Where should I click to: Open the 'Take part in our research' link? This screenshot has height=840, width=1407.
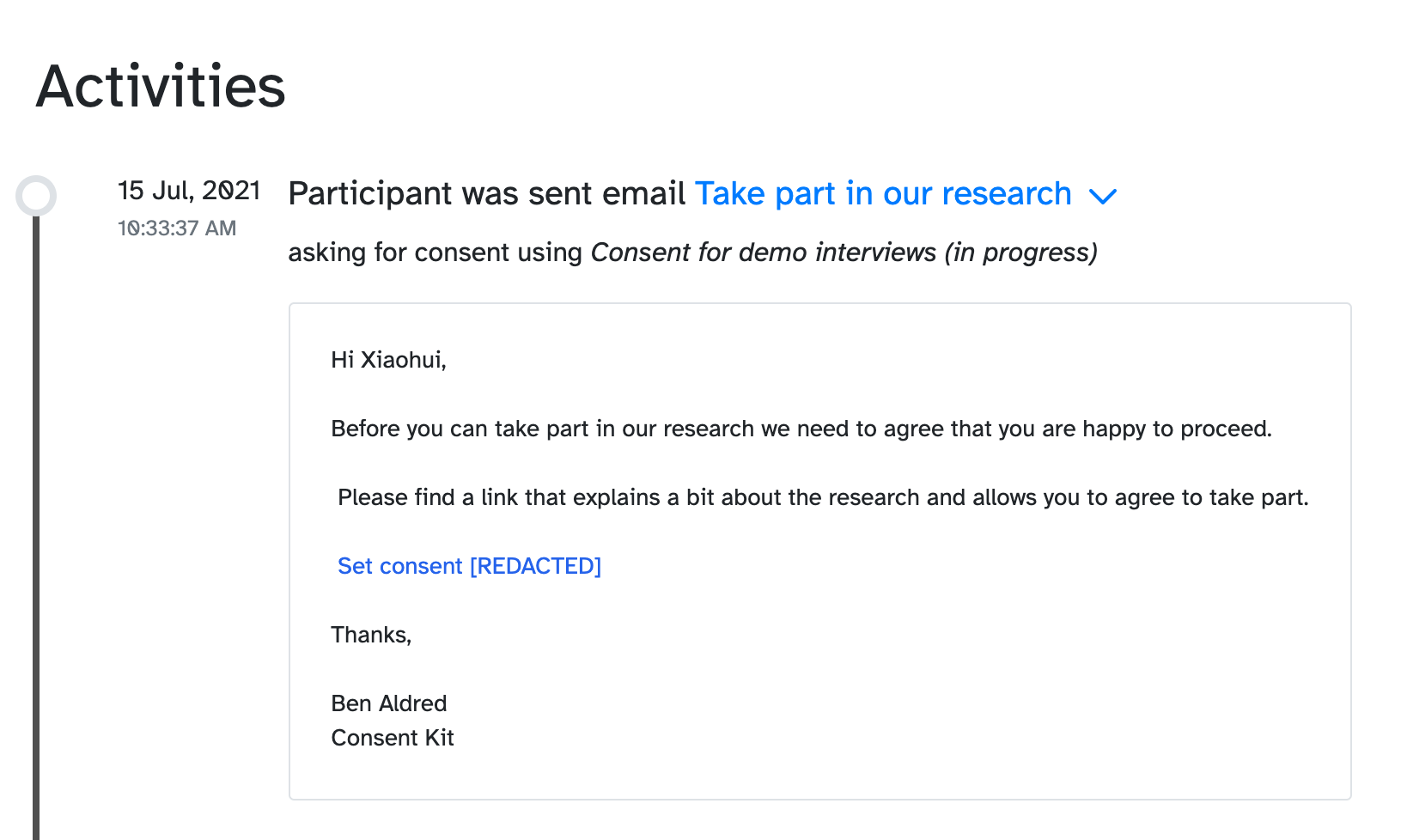pos(882,194)
